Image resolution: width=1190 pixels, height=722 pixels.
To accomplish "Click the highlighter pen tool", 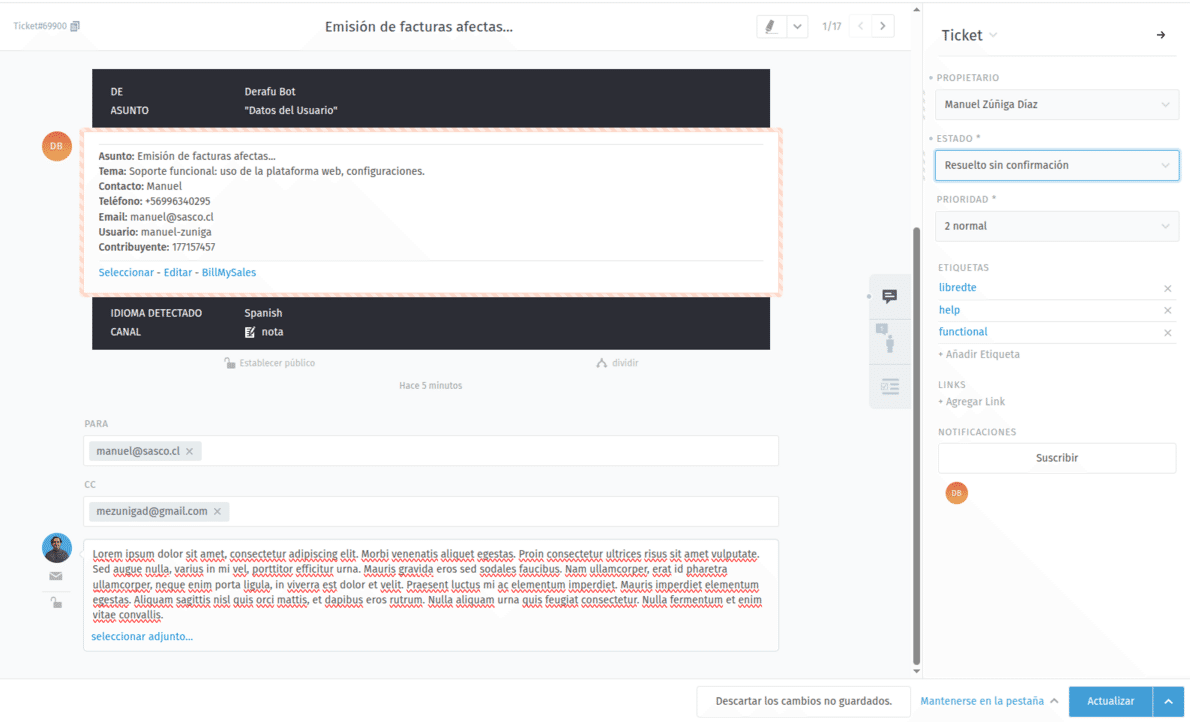I will point(770,27).
